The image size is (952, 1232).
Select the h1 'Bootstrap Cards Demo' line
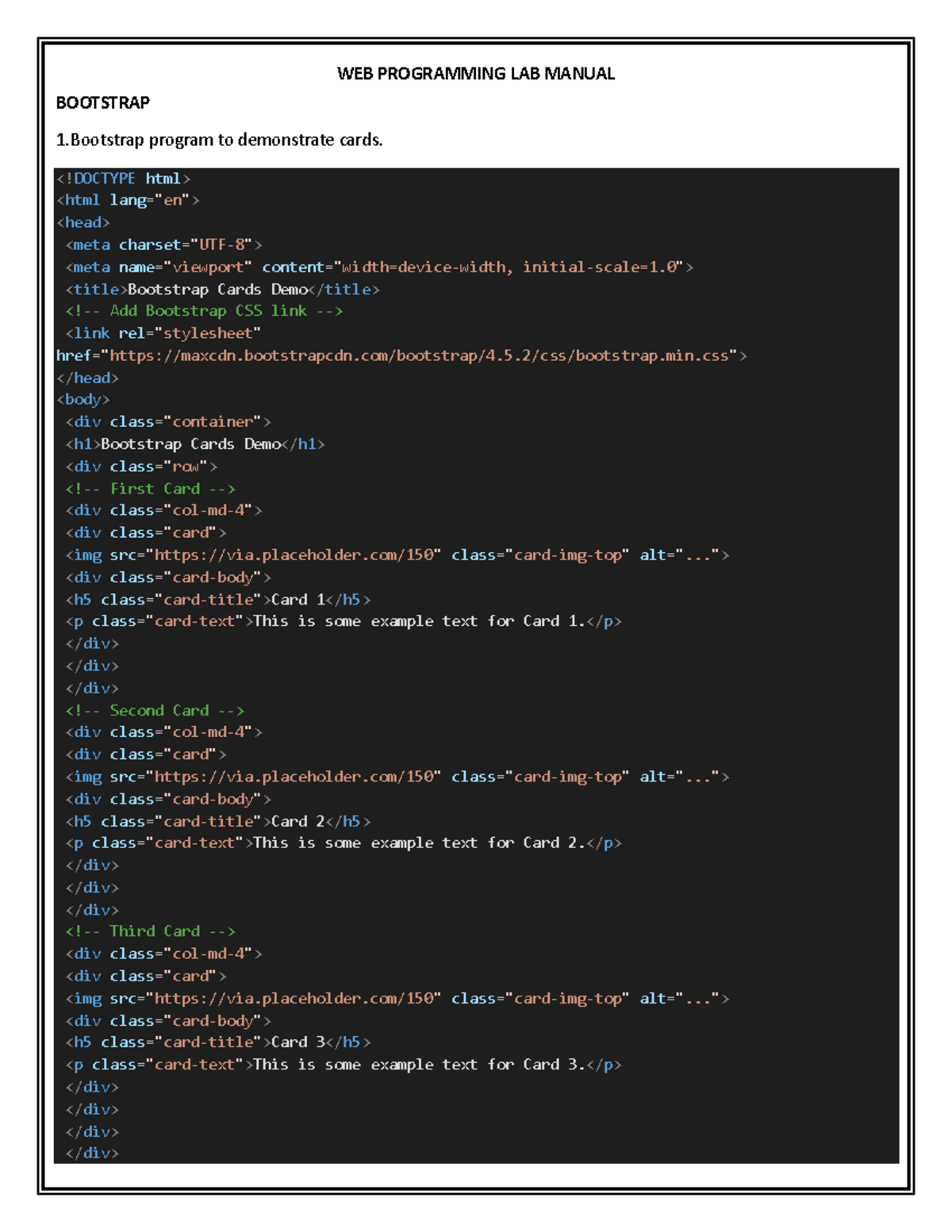194,444
